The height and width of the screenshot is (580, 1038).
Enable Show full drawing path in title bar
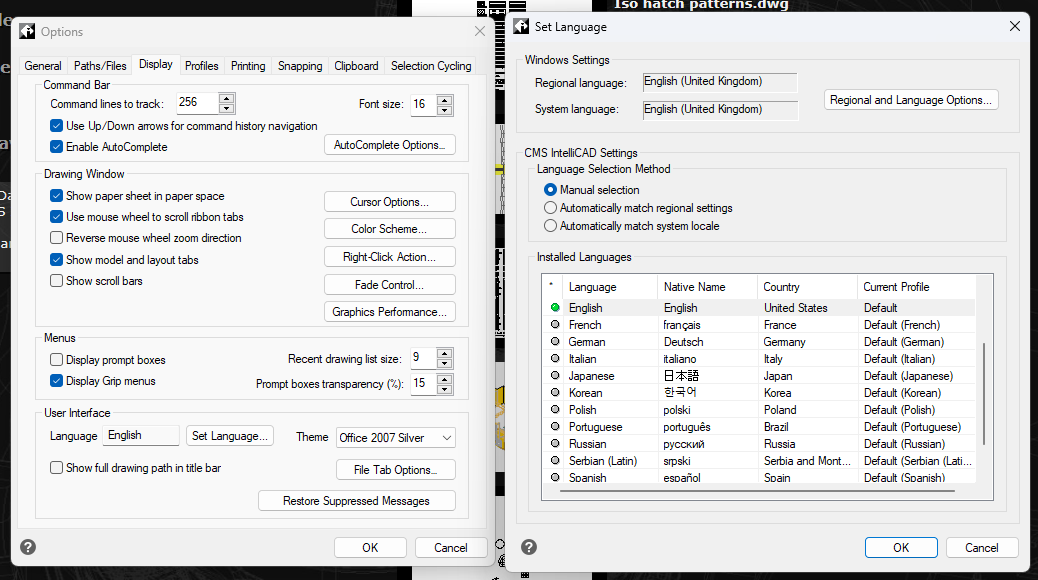coord(56,467)
